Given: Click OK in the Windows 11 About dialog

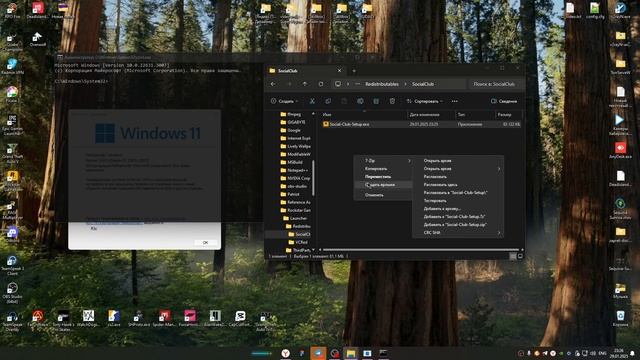Looking at the screenshot, I should (205, 242).
